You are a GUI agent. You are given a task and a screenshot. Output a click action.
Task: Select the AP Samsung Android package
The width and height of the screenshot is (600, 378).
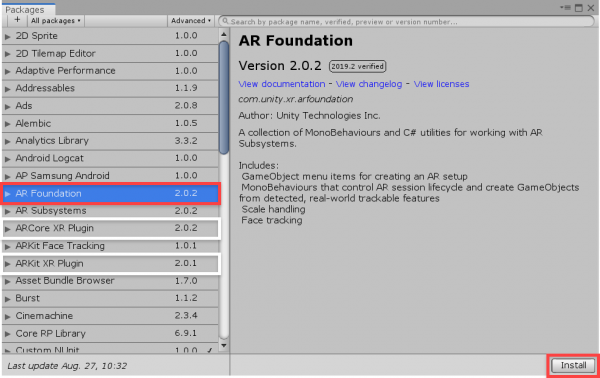pyautogui.click(x=110, y=176)
